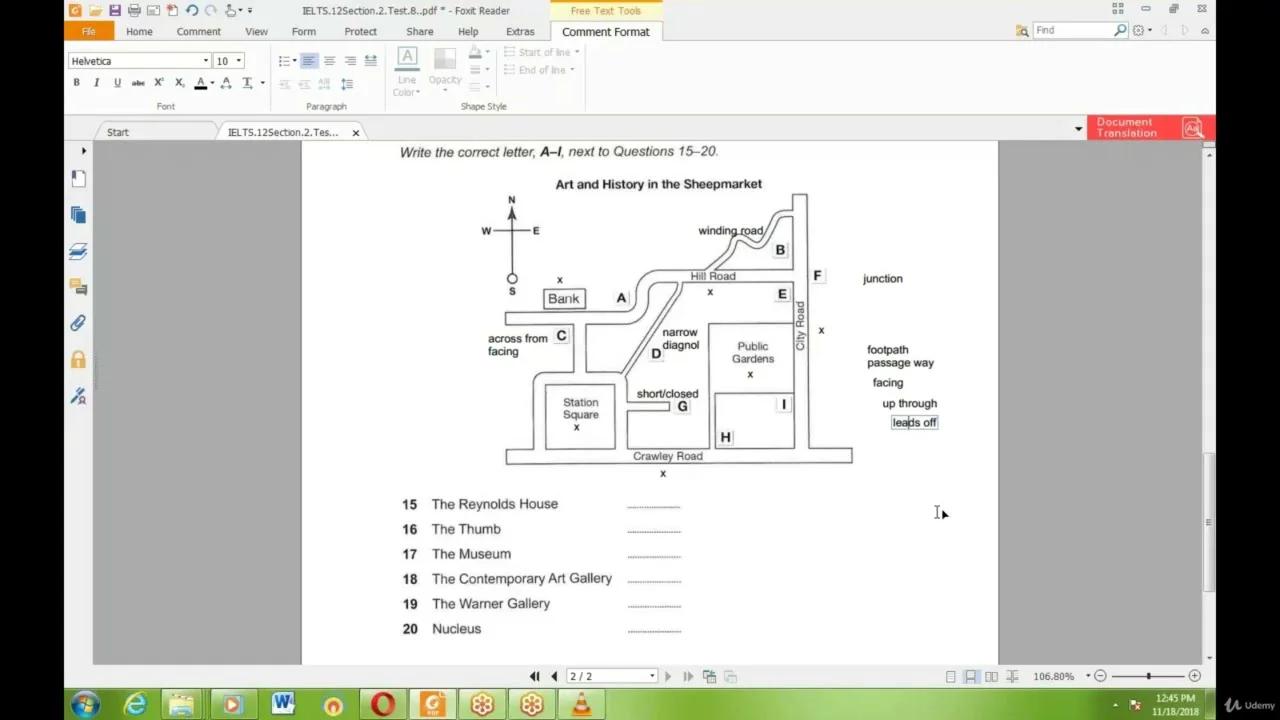Viewport: 1280px width, 720px height.
Task: Switch to the Comment Format ribbon tab
Action: (605, 31)
